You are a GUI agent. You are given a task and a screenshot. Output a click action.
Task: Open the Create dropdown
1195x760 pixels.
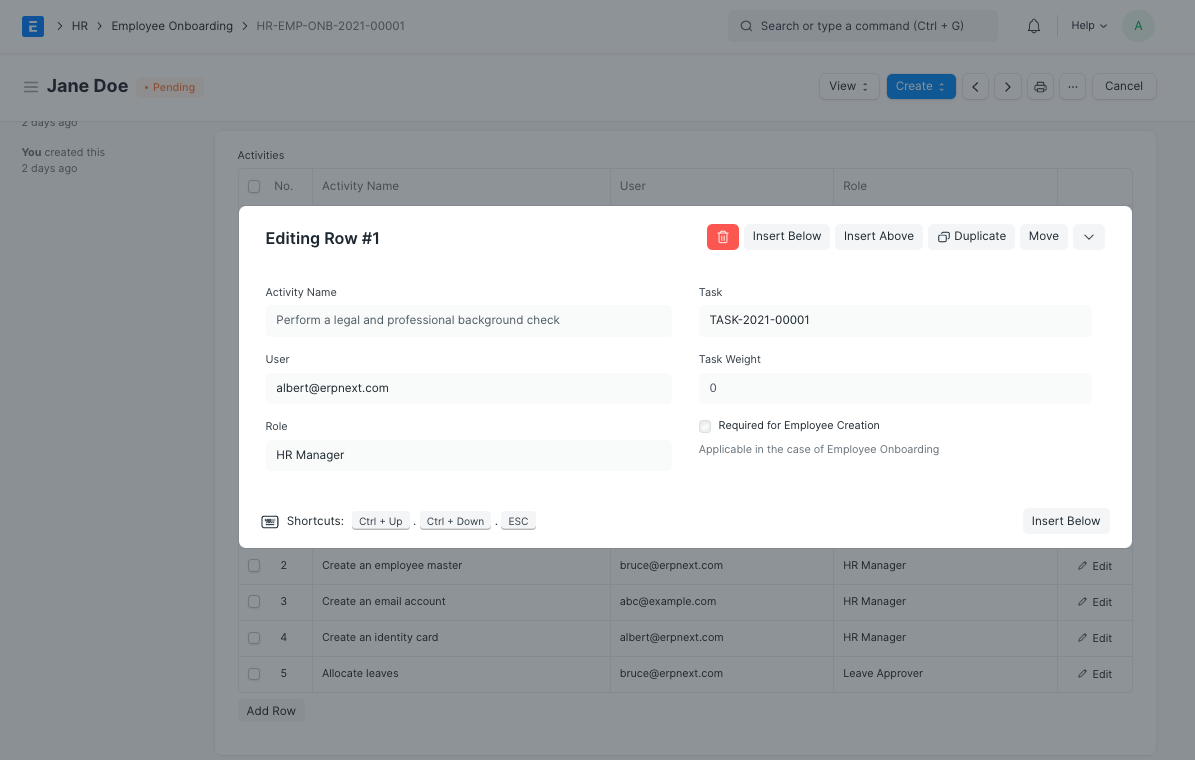pyautogui.click(x=920, y=86)
